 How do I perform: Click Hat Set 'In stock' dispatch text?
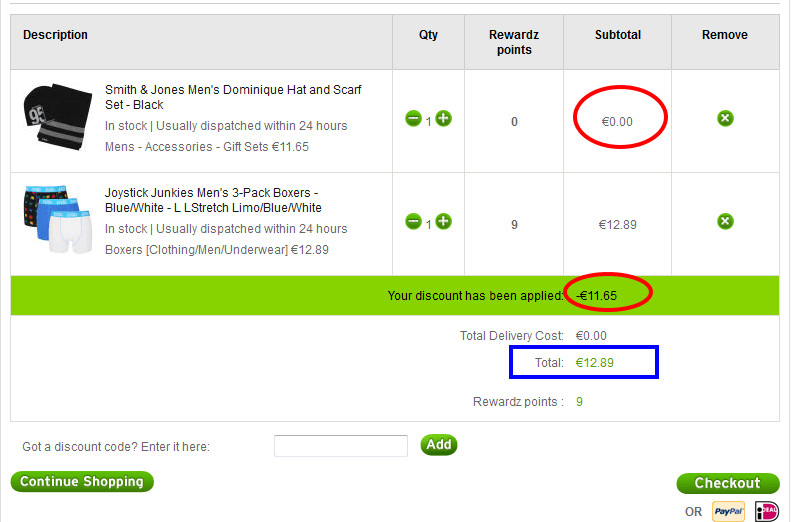point(226,125)
